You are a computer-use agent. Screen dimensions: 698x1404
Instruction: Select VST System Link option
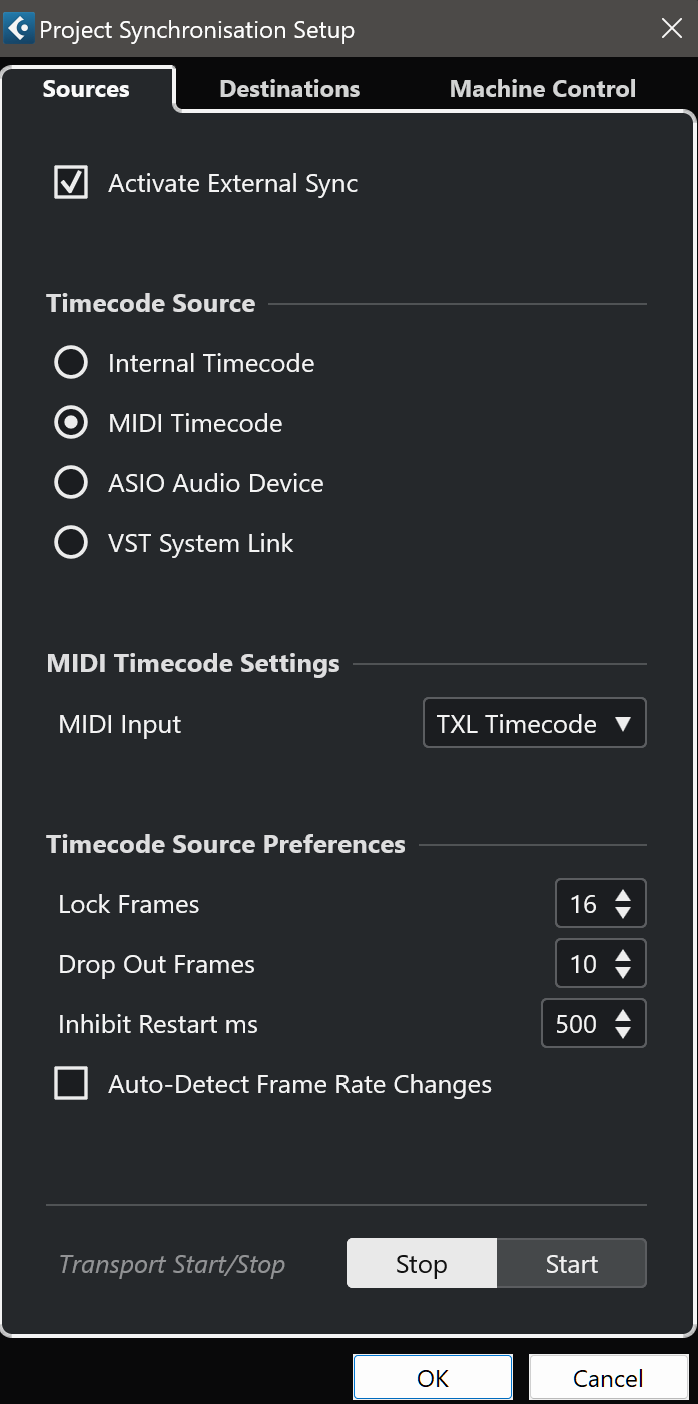click(x=71, y=543)
